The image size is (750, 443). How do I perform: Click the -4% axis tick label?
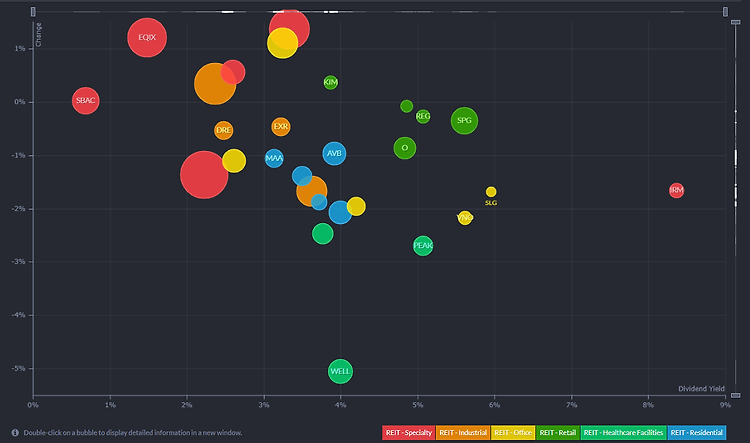click(x=18, y=315)
